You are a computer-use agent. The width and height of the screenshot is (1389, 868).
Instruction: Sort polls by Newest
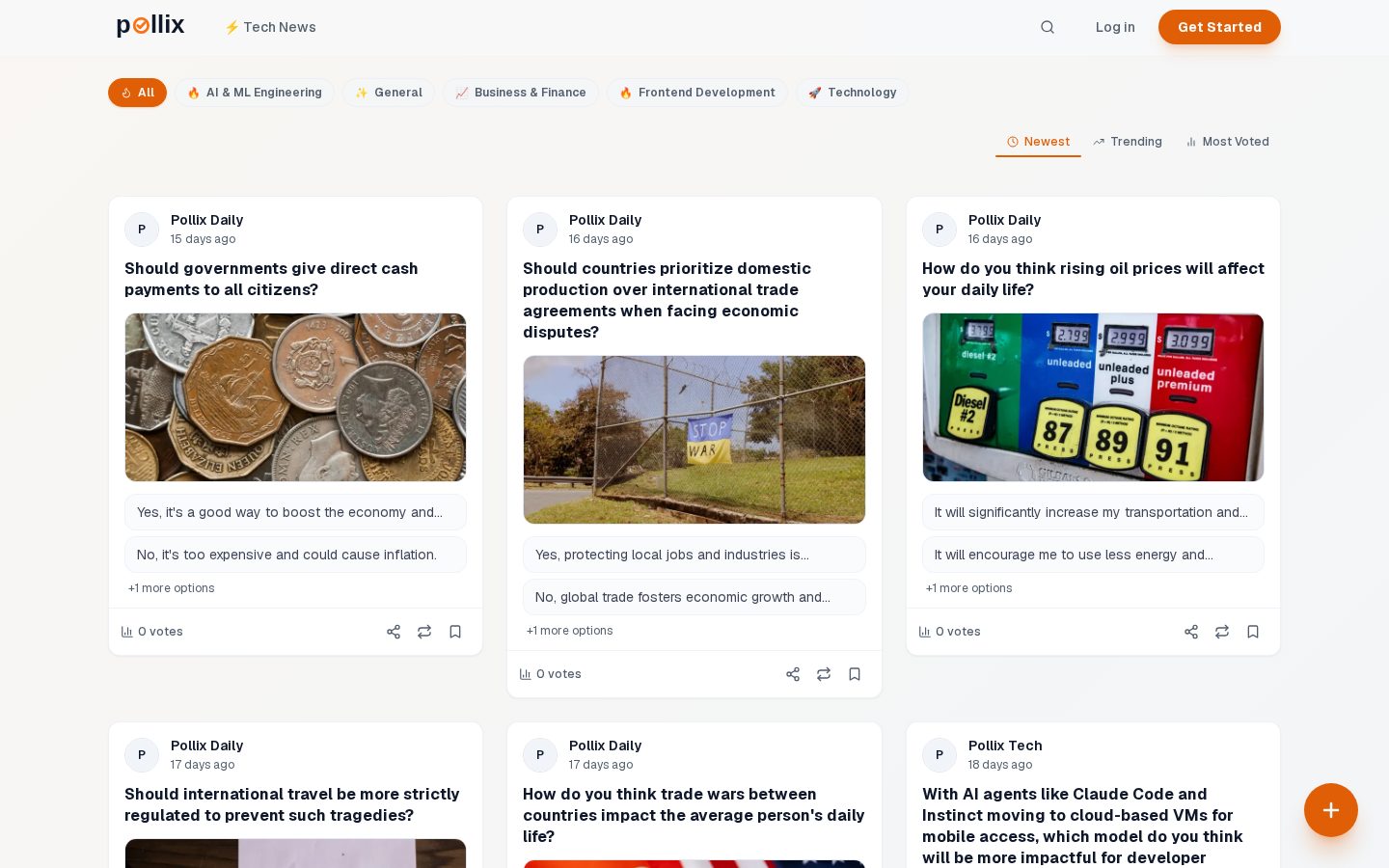pyautogui.click(x=1038, y=142)
